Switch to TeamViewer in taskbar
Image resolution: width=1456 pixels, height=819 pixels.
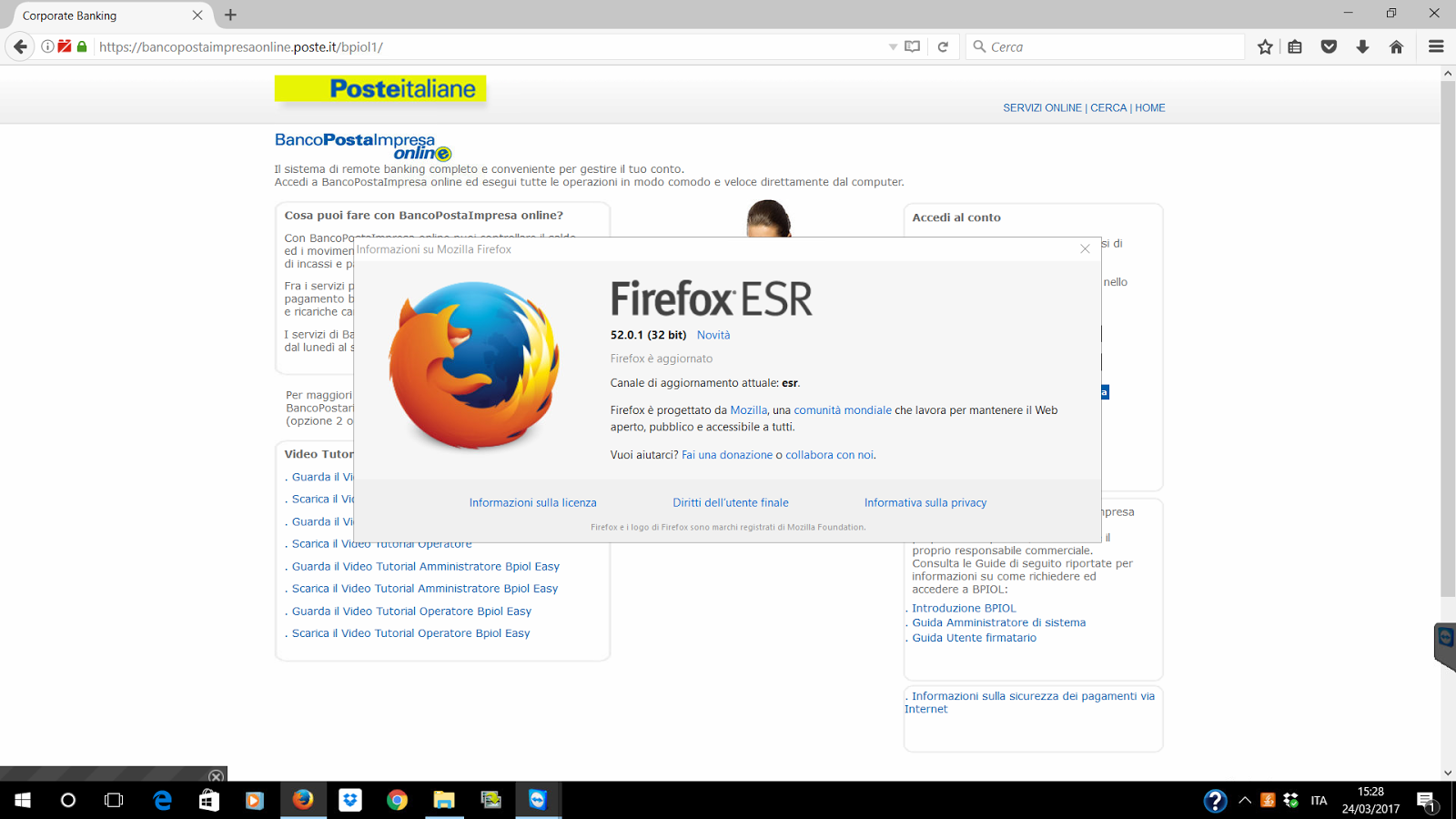538,800
